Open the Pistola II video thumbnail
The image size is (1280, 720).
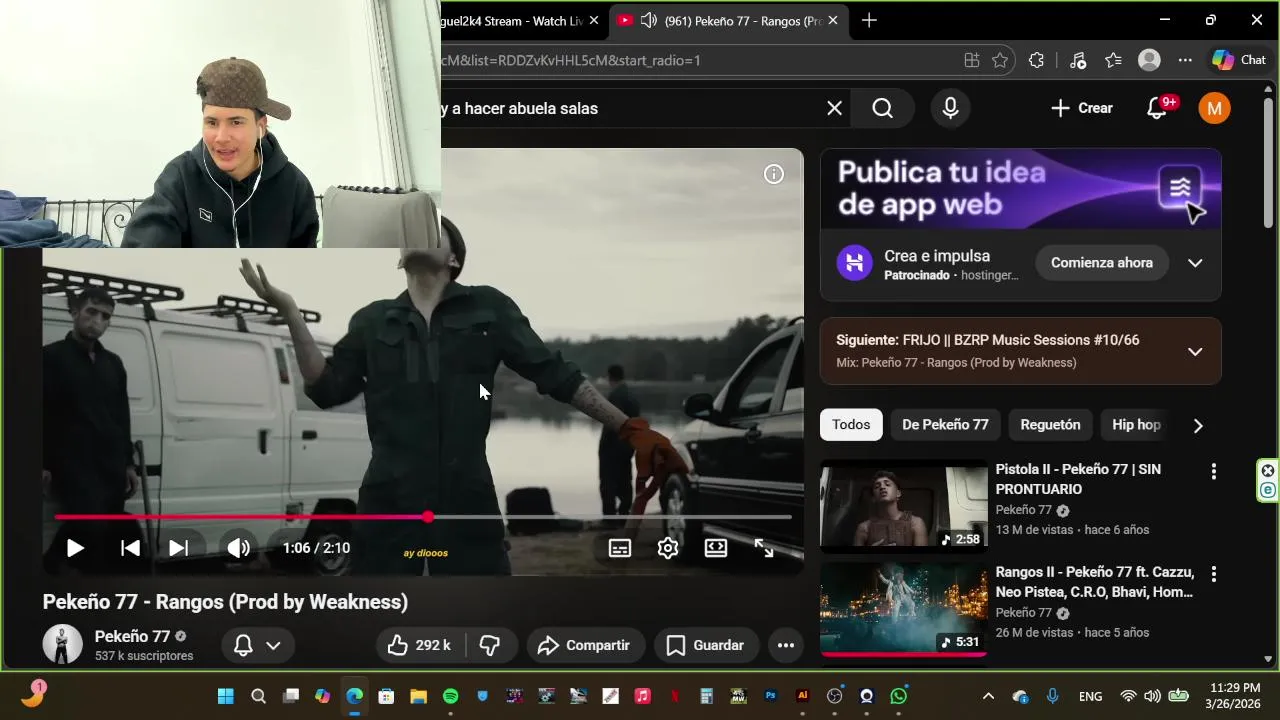coord(904,506)
